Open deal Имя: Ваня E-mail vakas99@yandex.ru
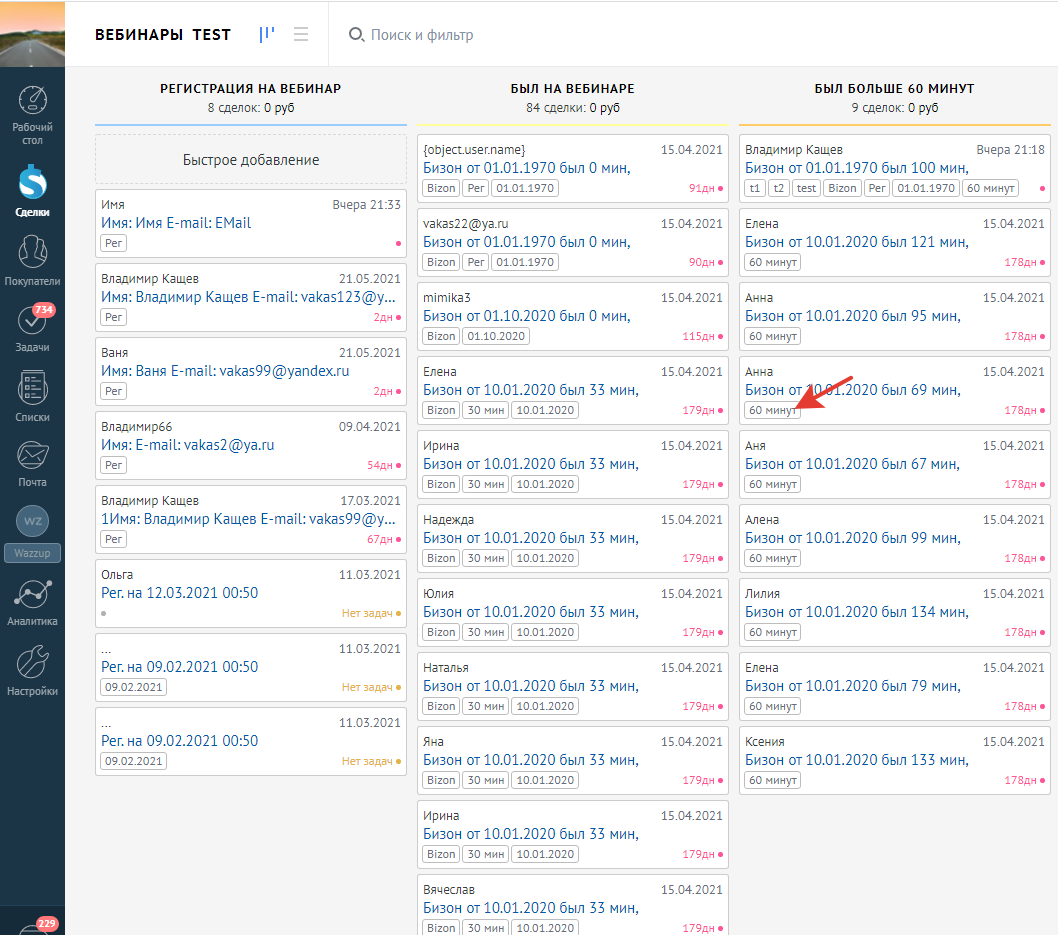1058x935 pixels. pyautogui.click(x=225, y=371)
